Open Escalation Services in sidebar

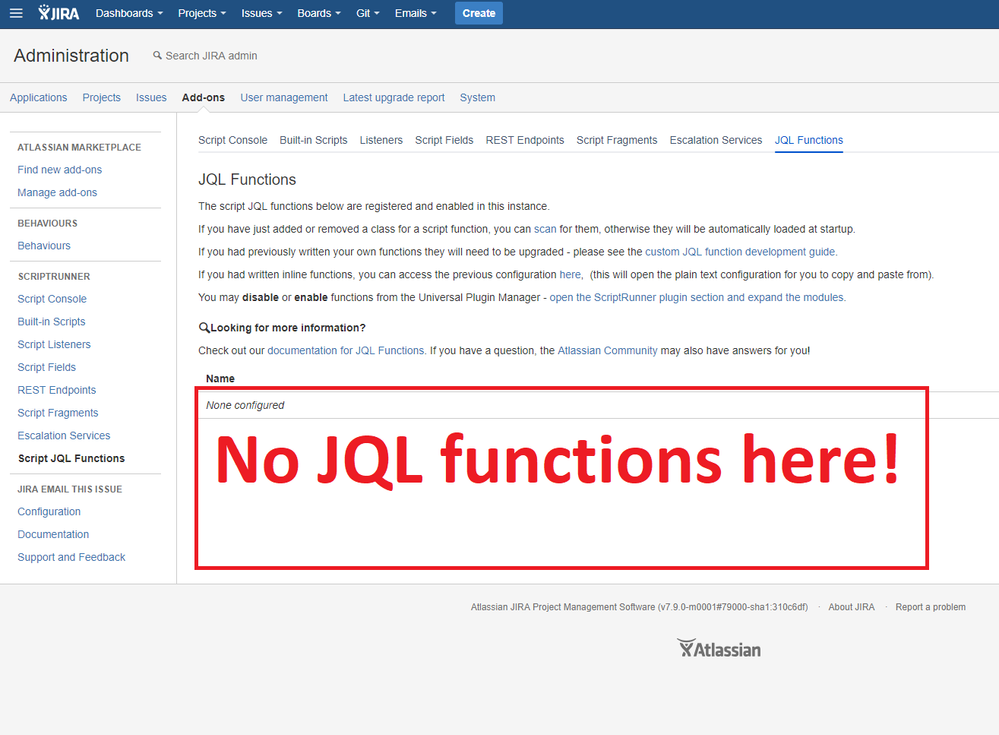pos(64,436)
